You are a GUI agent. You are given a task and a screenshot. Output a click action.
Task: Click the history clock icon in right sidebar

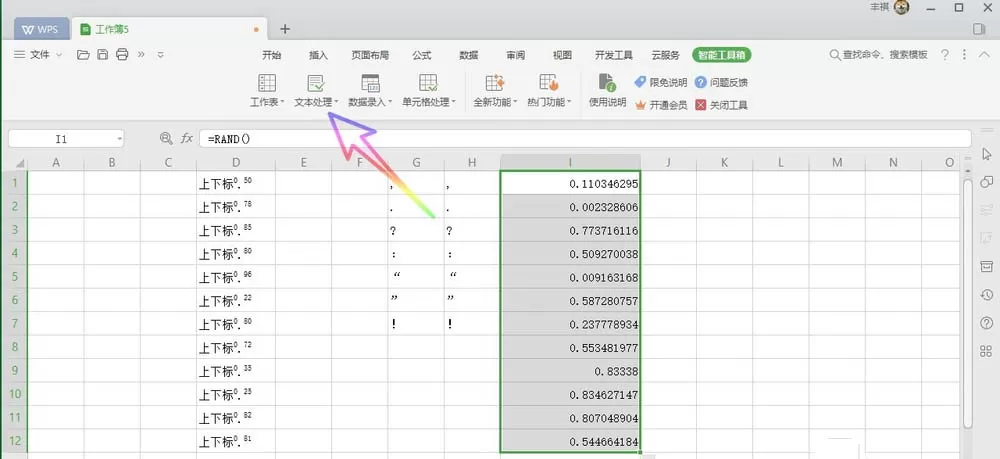click(987, 295)
